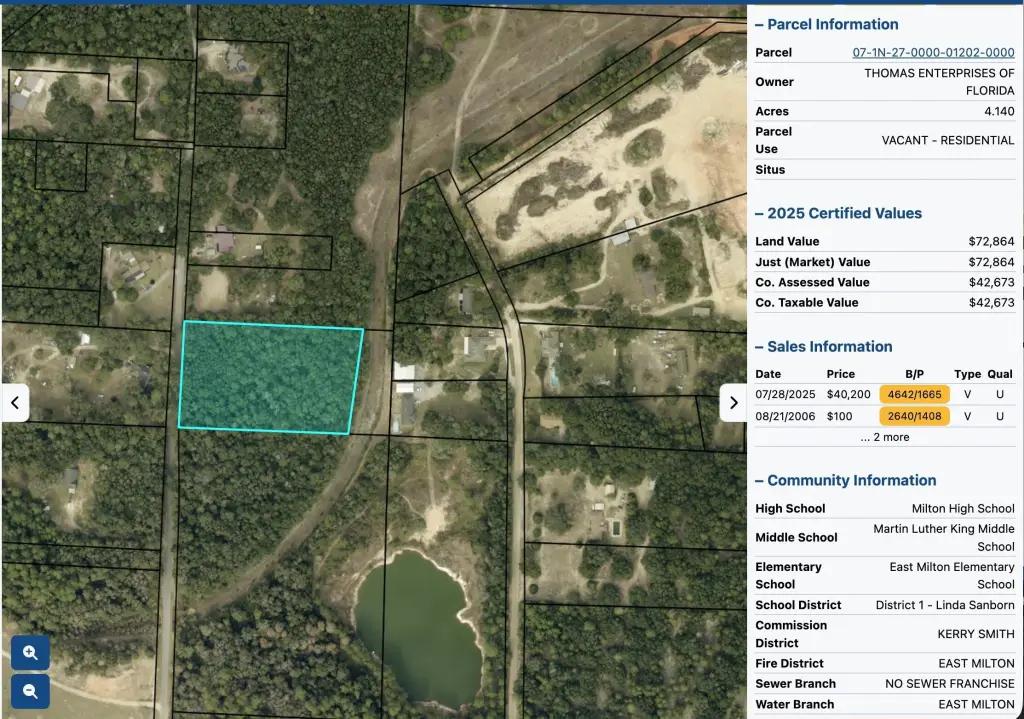Open book/page record 2640/1408

(x=914, y=416)
